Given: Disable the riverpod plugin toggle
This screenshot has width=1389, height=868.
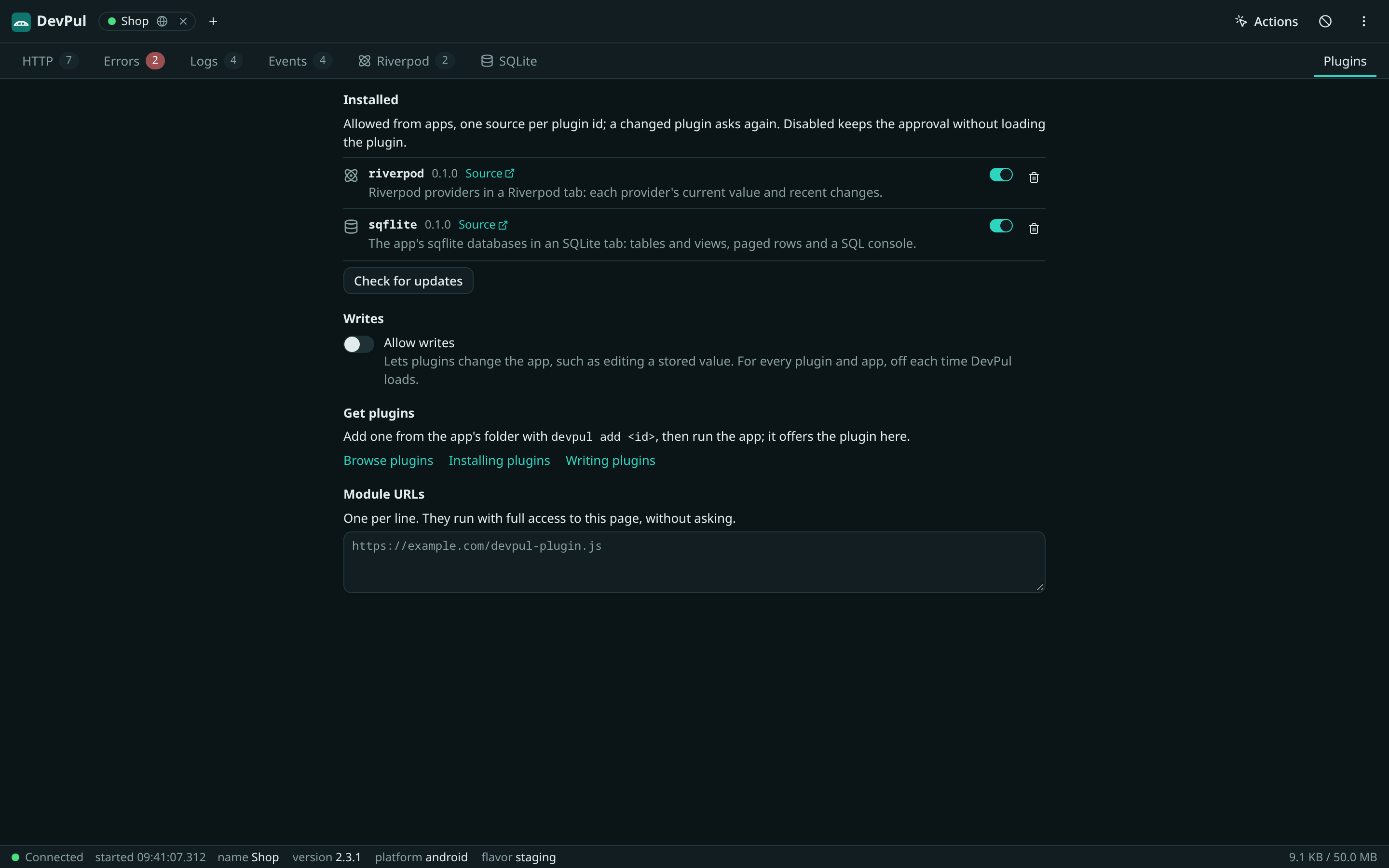Looking at the screenshot, I should (1001, 175).
